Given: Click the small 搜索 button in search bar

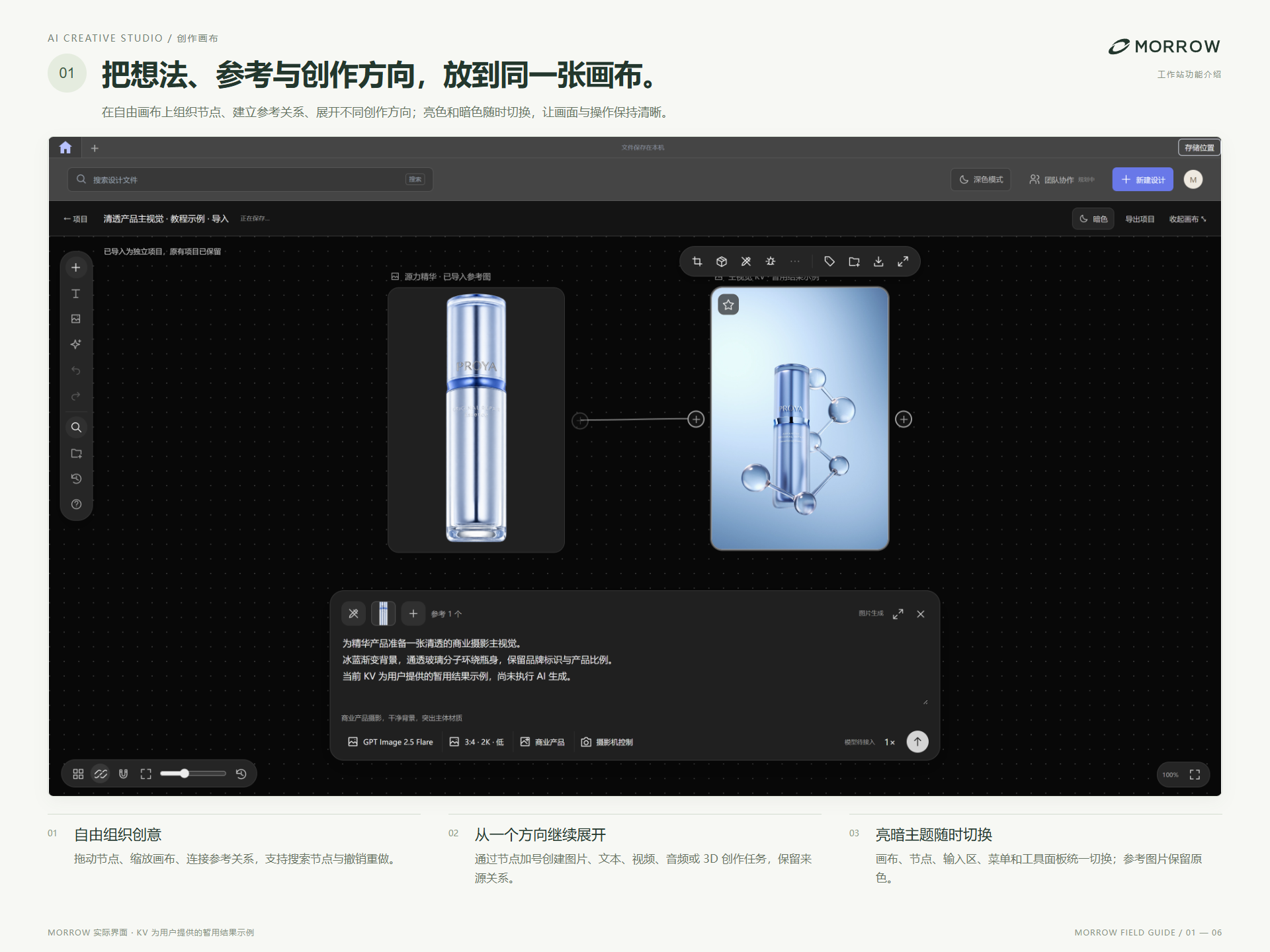Looking at the screenshot, I should [x=415, y=179].
